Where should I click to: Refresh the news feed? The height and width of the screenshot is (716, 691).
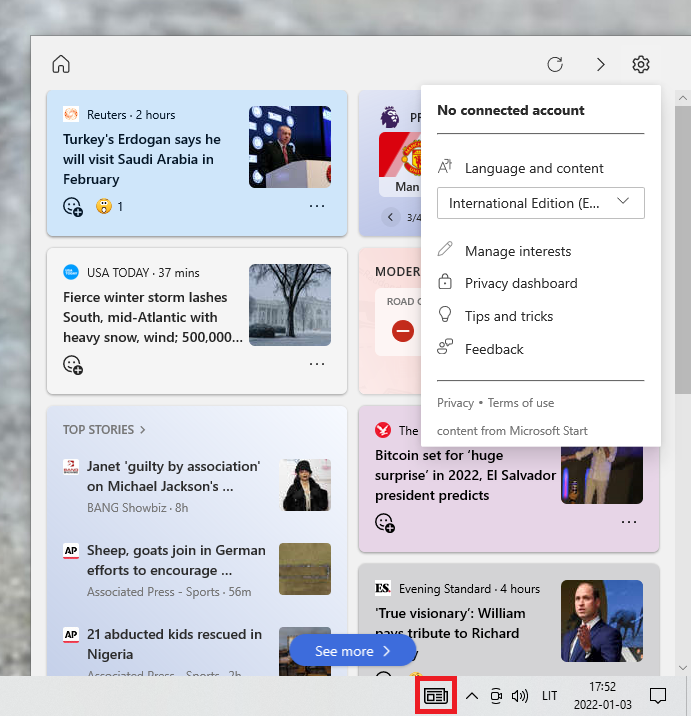(x=555, y=65)
